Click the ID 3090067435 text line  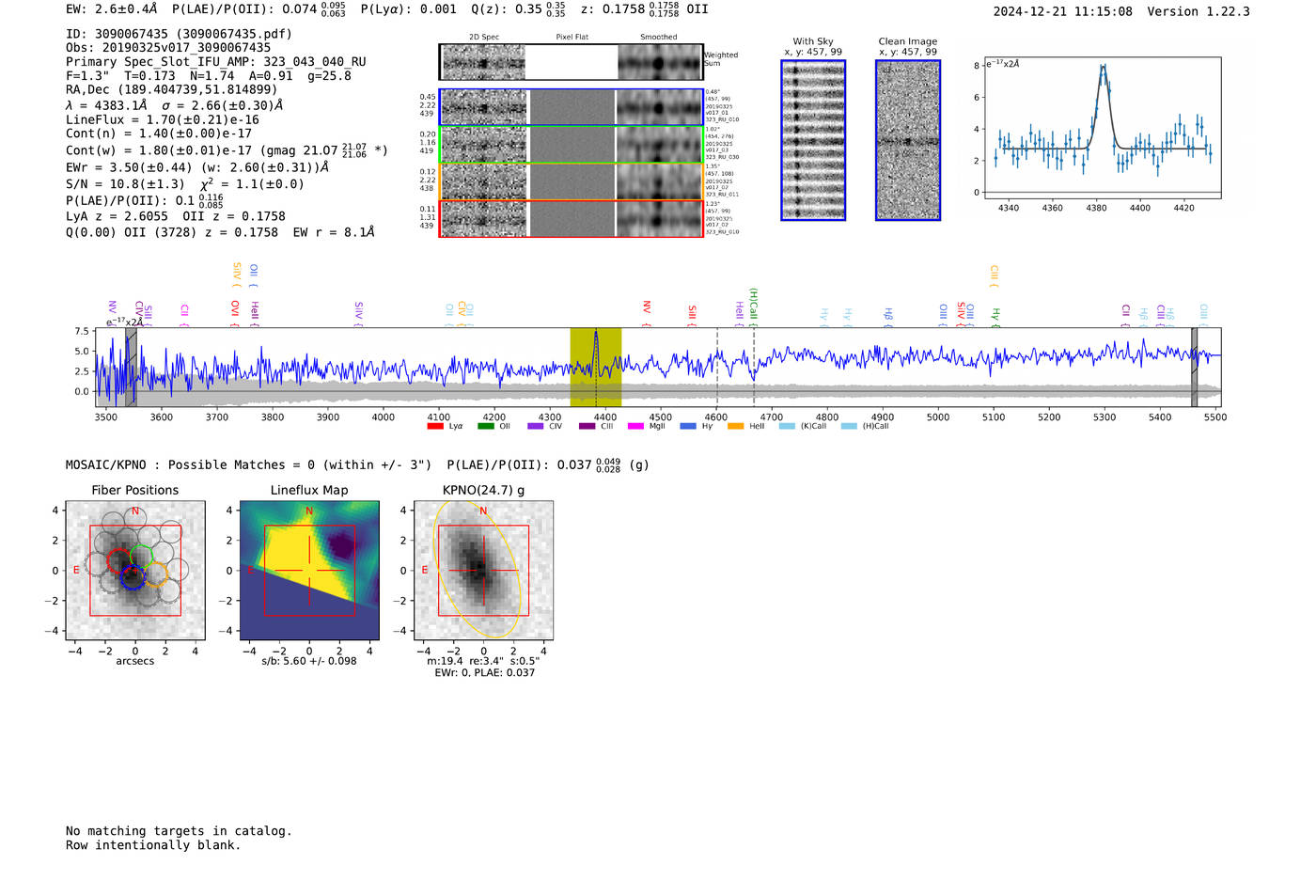pyautogui.click(x=179, y=34)
